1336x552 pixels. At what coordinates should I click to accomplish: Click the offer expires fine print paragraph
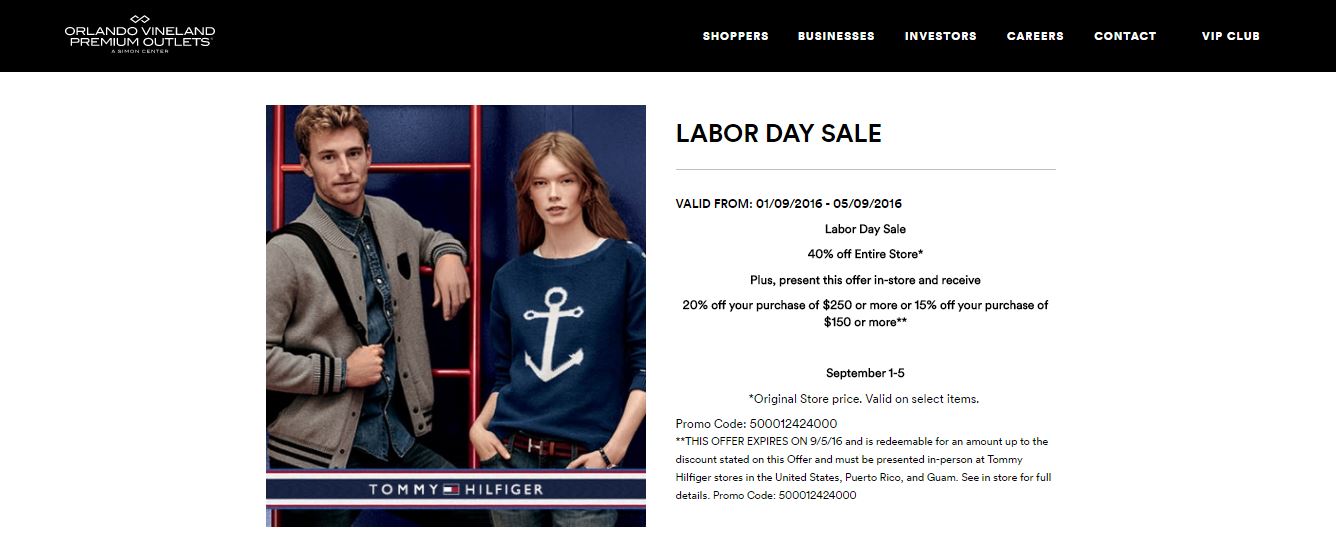pyautogui.click(x=863, y=468)
